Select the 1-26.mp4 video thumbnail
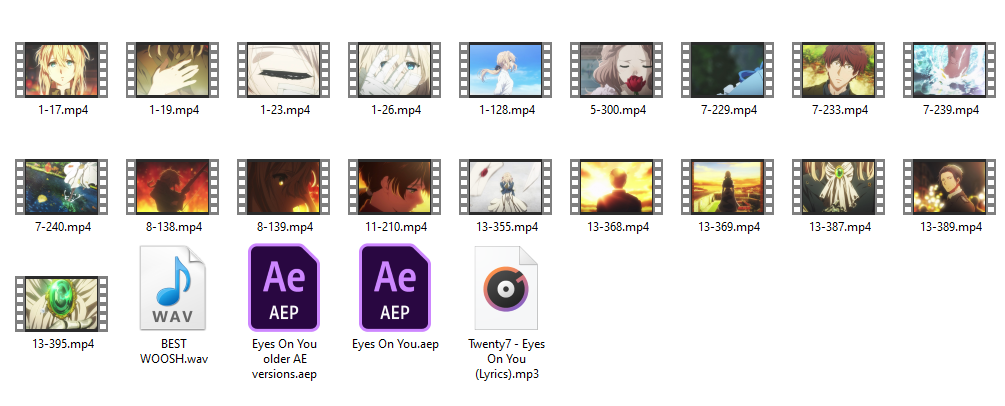Viewport: 1005px width, 406px height. click(x=394, y=70)
